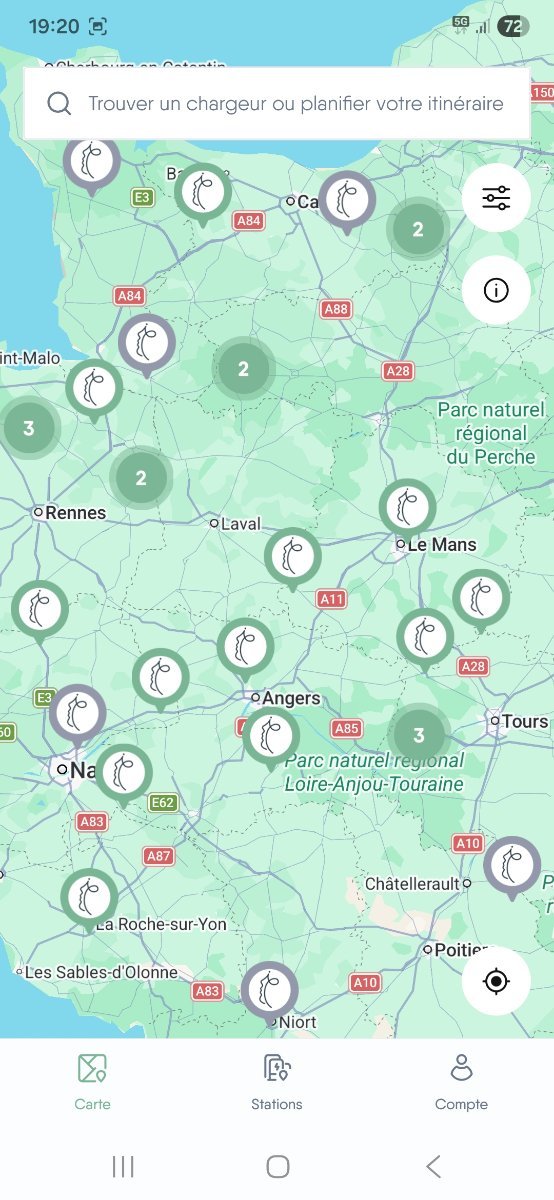
Task: Open the Compte tab
Action: [461, 1082]
